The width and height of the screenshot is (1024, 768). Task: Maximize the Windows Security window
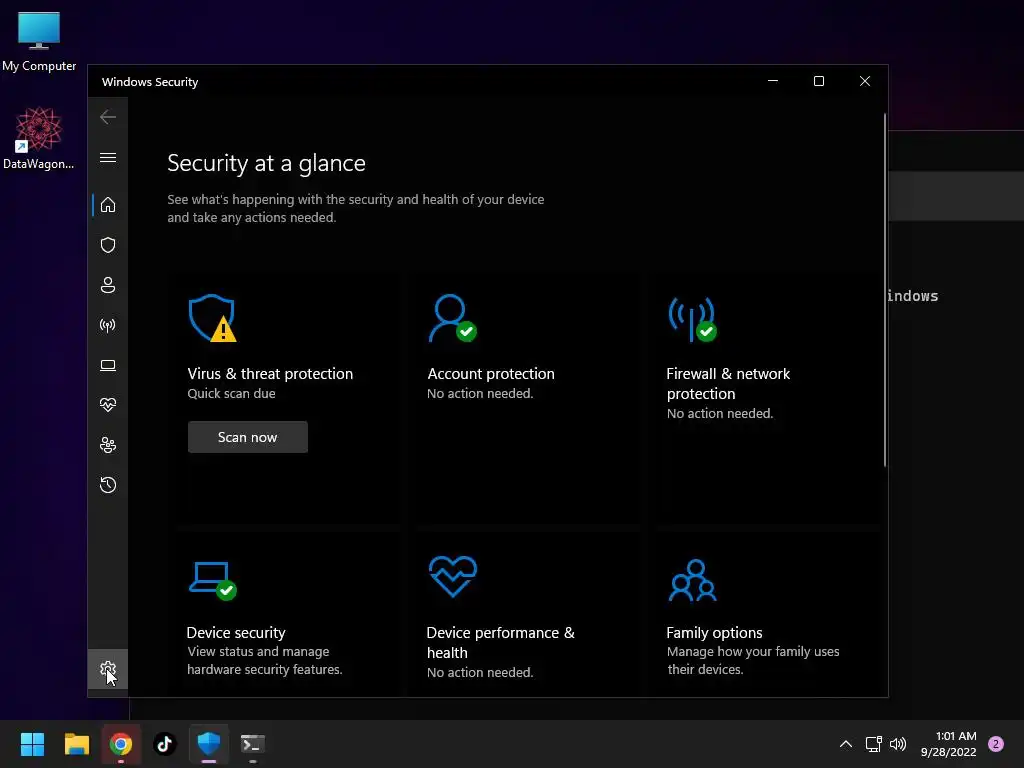coord(818,81)
